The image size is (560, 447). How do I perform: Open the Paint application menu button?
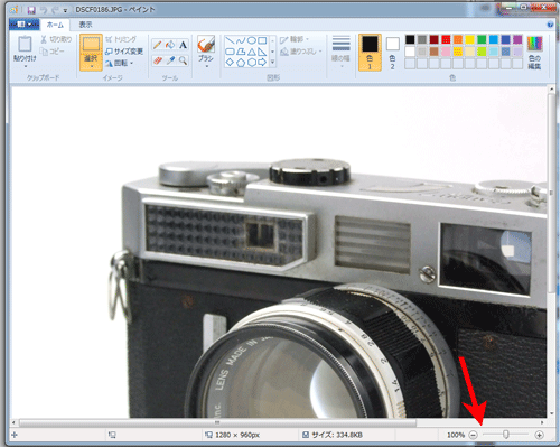coord(24,24)
